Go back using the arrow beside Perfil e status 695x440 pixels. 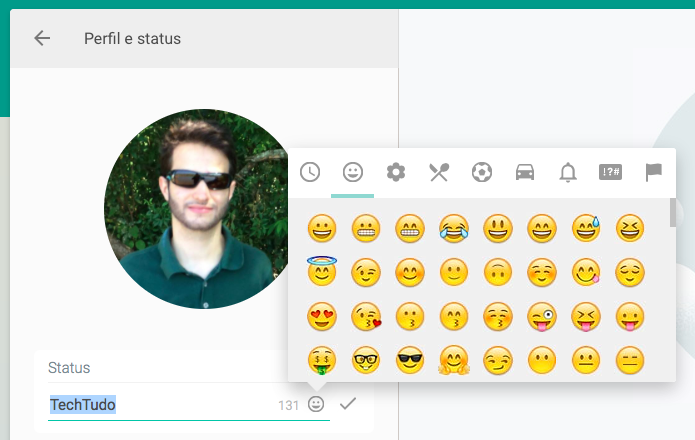click(42, 38)
